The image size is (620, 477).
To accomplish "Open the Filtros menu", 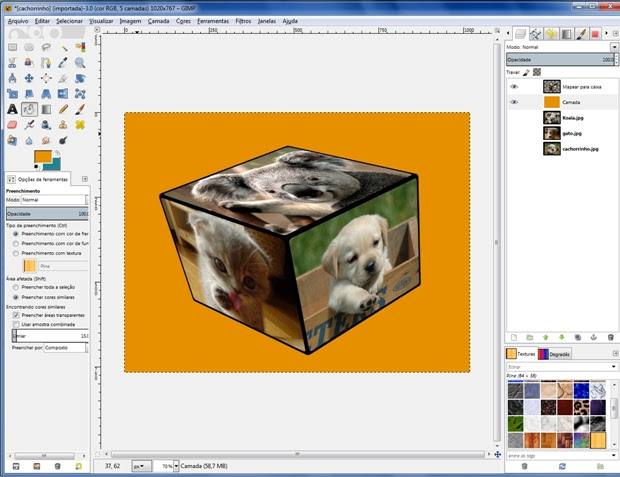I will [x=243, y=21].
